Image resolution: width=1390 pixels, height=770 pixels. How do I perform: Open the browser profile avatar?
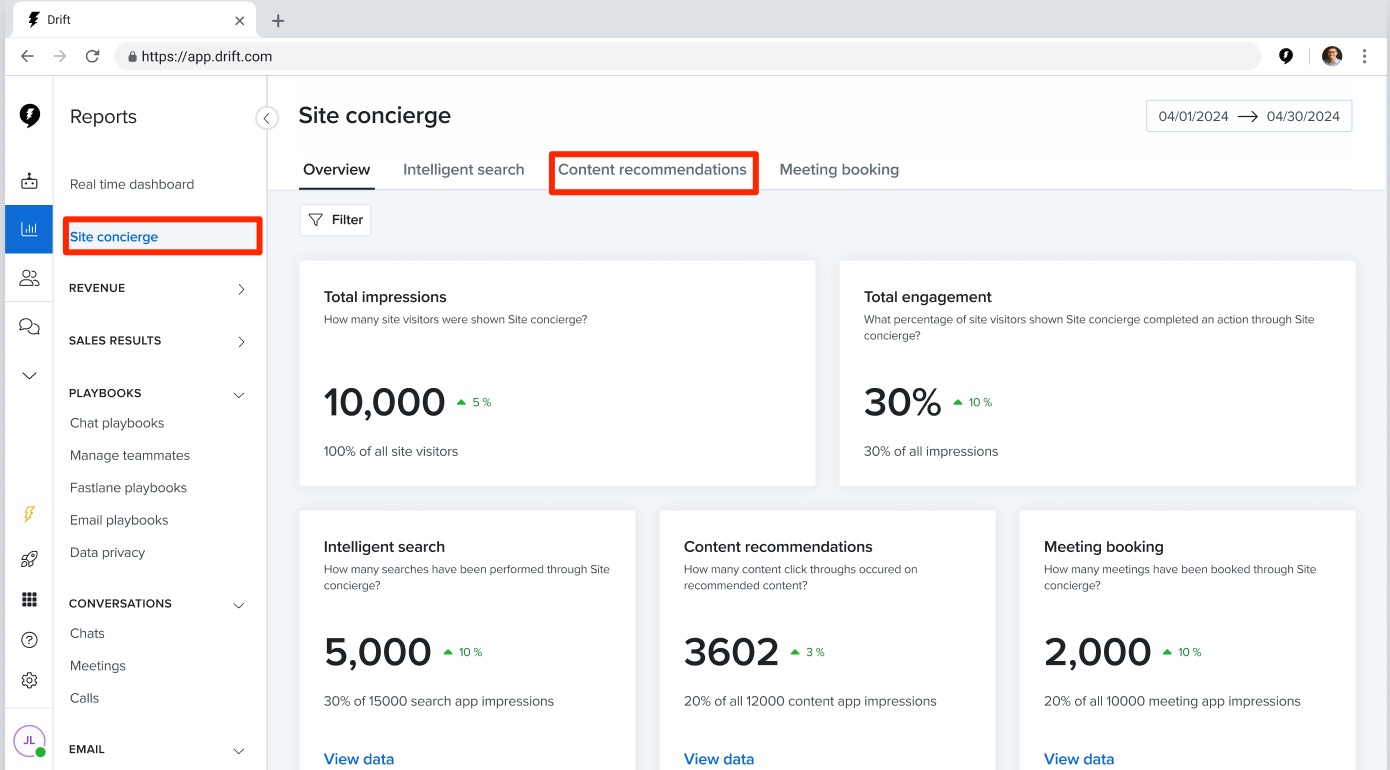[x=1332, y=56]
